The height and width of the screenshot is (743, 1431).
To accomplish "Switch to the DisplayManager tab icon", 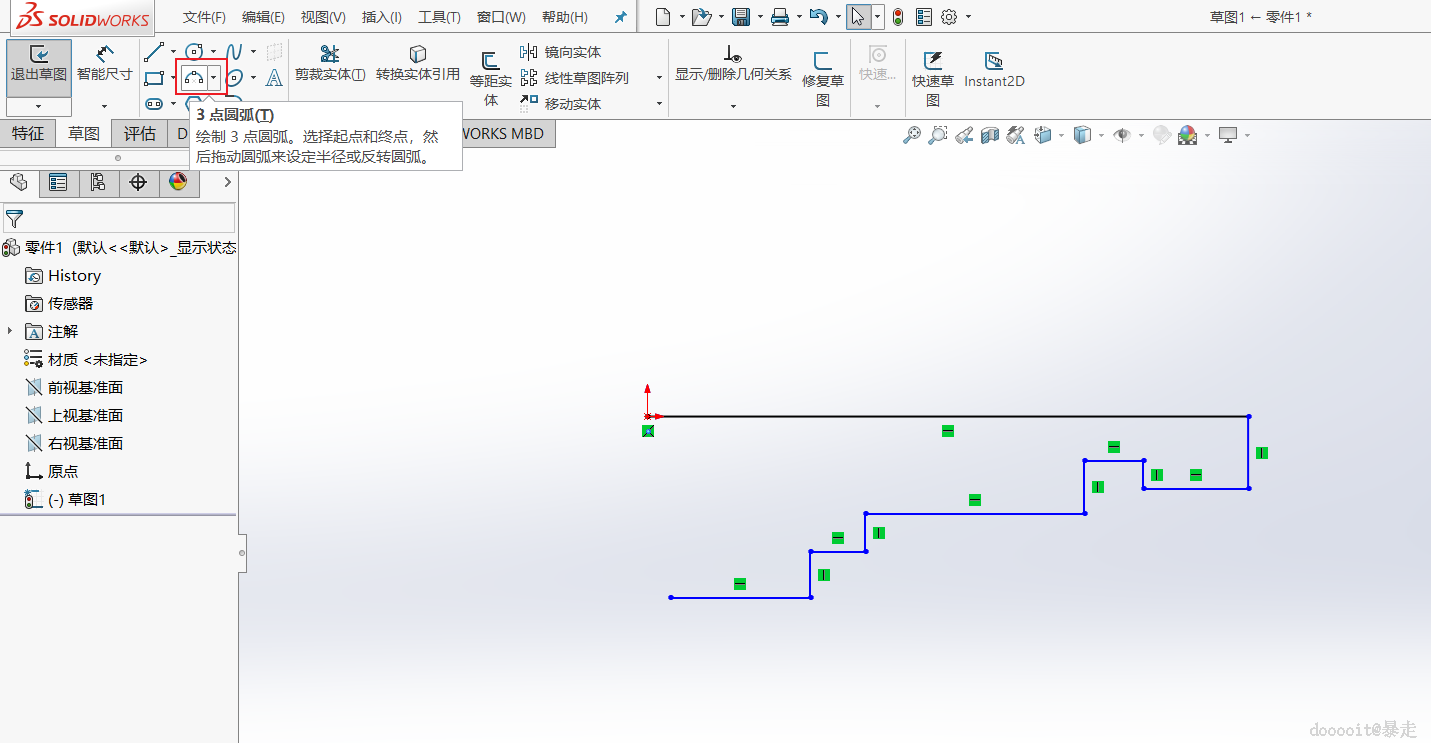I will [x=178, y=182].
